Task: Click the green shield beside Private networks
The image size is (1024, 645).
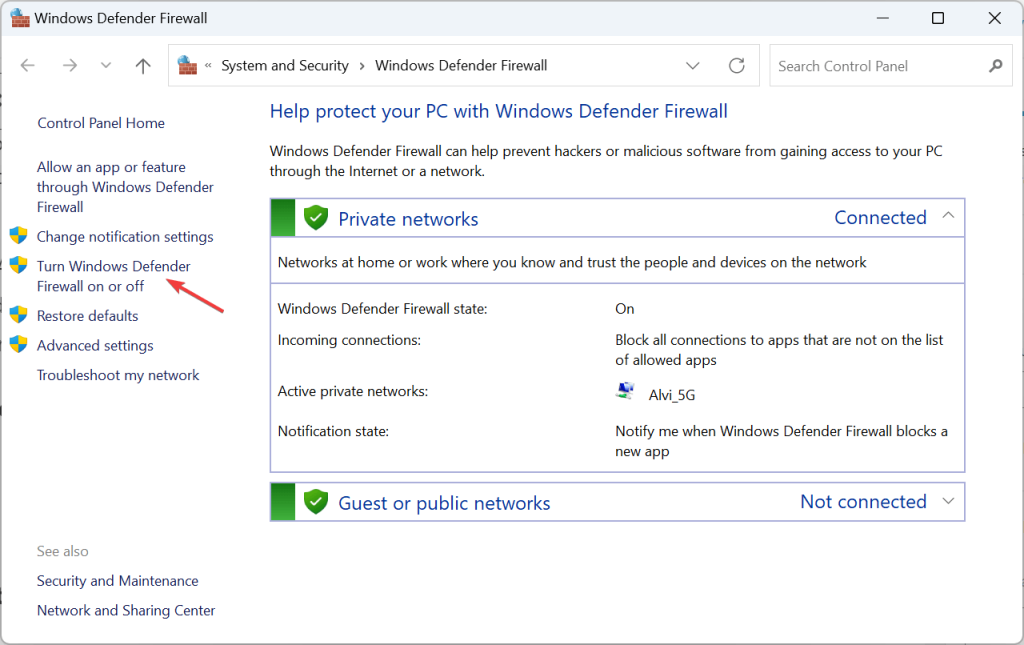Action: pyautogui.click(x=316, y=218)
